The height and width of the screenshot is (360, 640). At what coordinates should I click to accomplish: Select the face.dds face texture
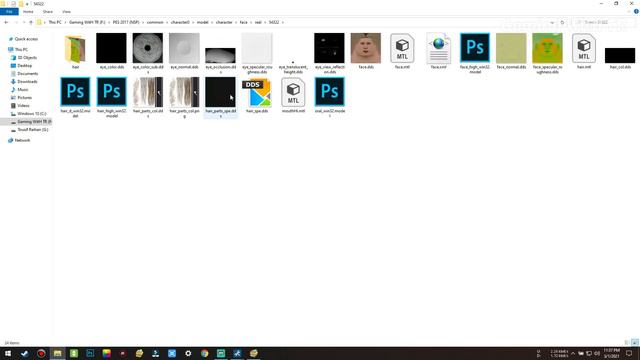tap(366, 51)
